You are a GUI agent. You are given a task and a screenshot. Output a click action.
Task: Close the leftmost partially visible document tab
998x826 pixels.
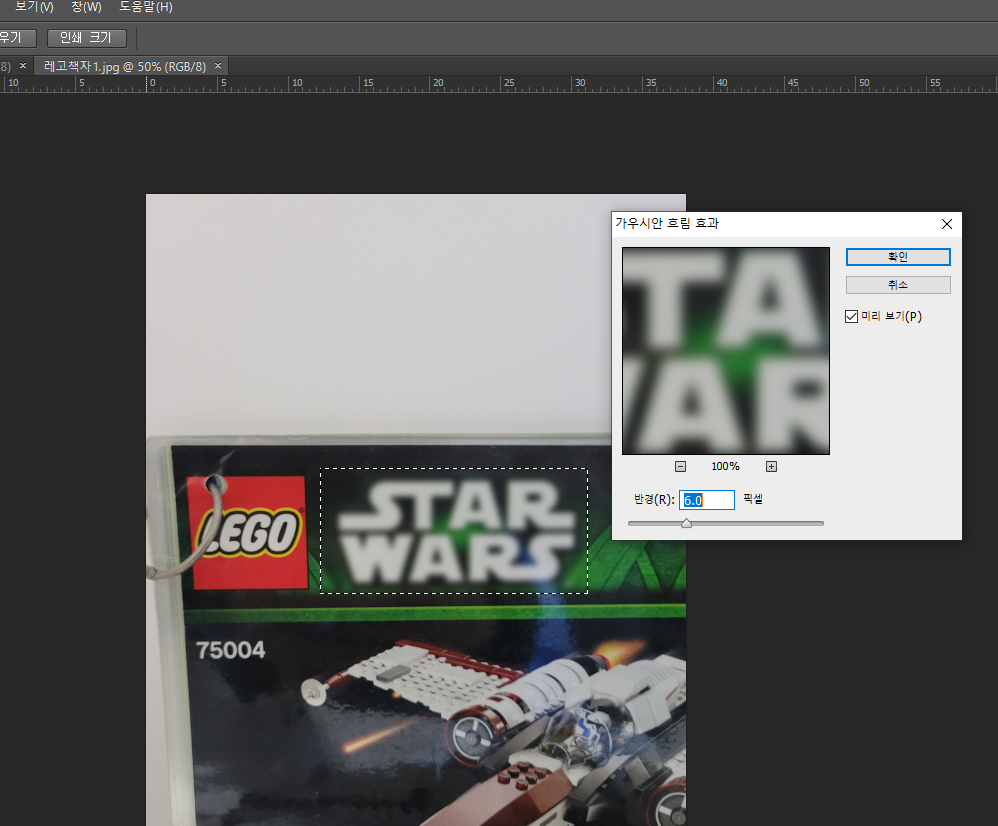(x=23, y=66)
